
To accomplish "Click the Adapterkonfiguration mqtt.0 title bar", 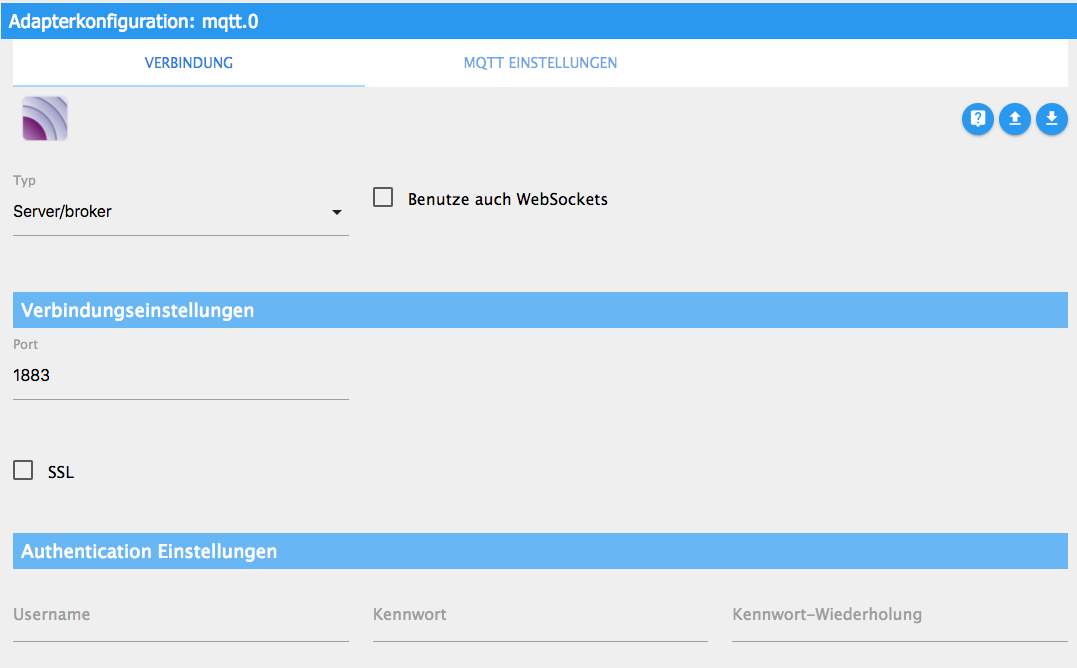I will point(538,21).
